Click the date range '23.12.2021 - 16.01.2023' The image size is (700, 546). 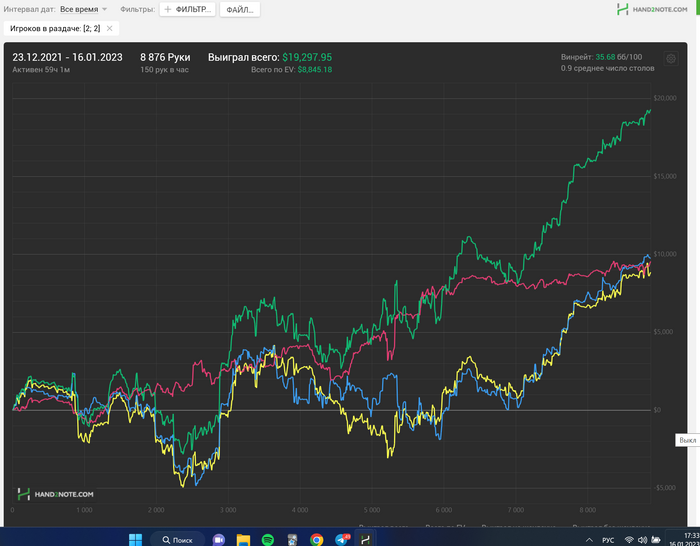(67, 58)
